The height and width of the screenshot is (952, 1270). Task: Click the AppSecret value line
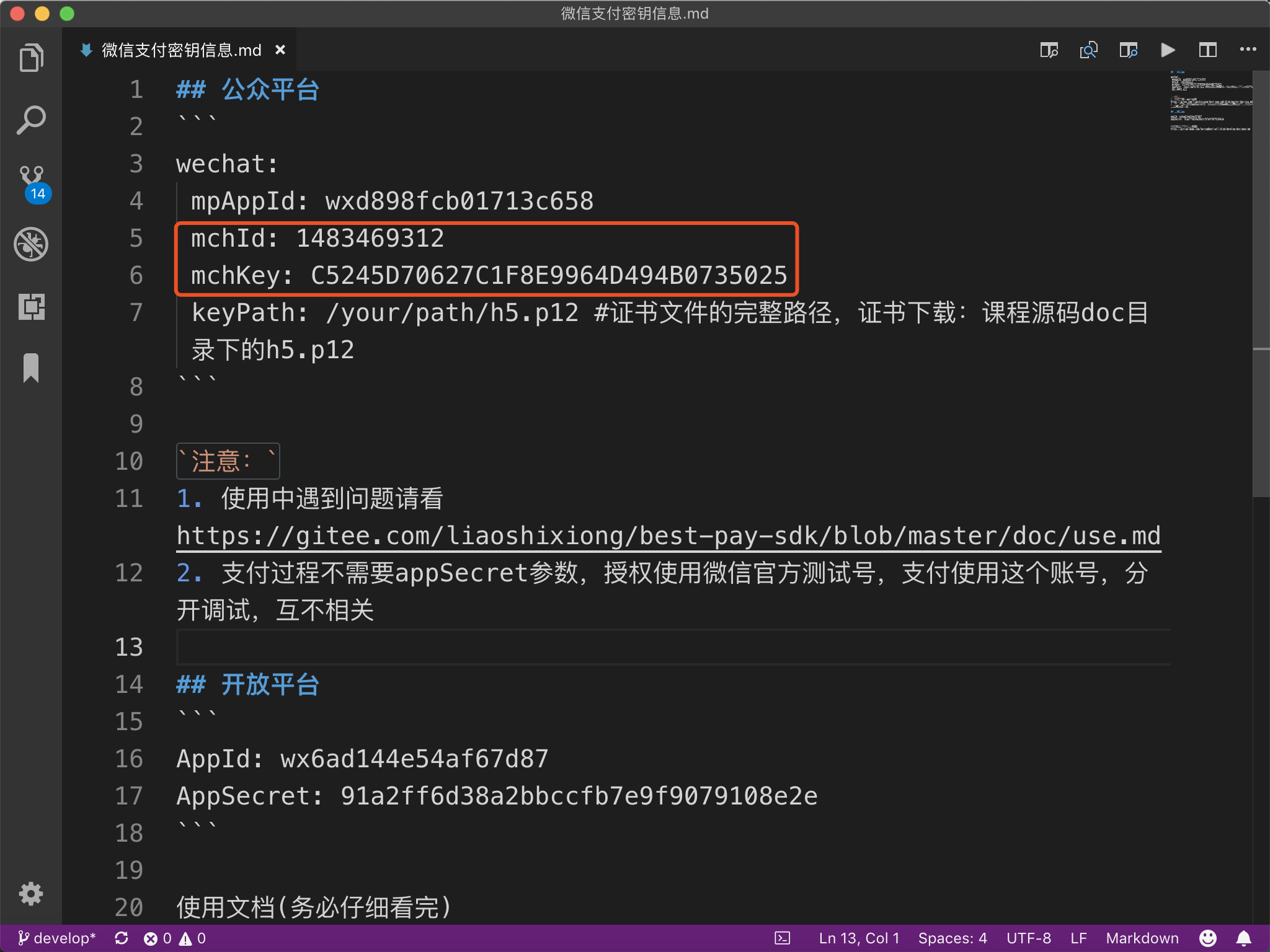pyautogui.click(x=497, y=796)
